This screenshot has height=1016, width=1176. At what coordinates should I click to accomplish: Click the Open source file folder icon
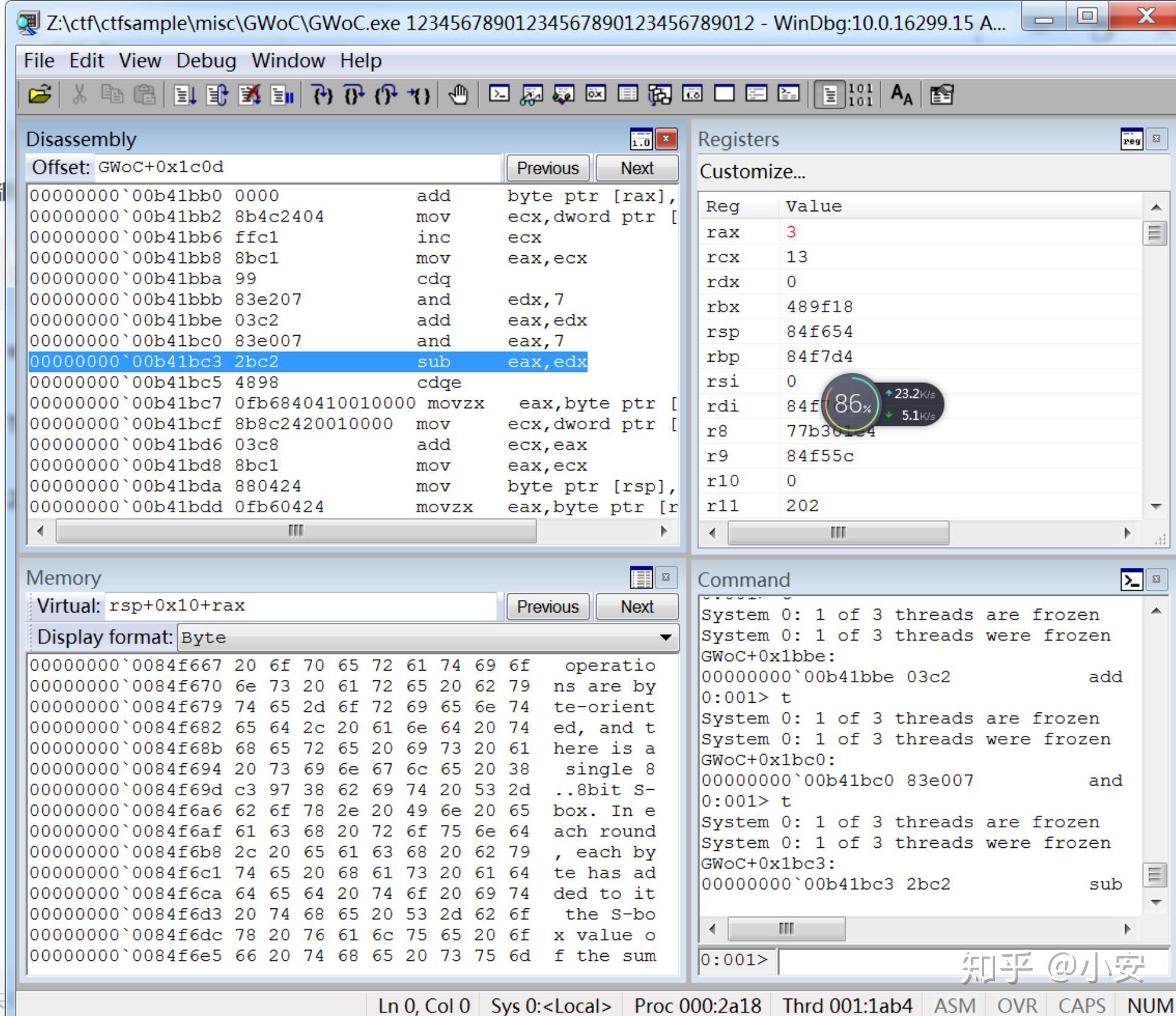pos(40,95)
